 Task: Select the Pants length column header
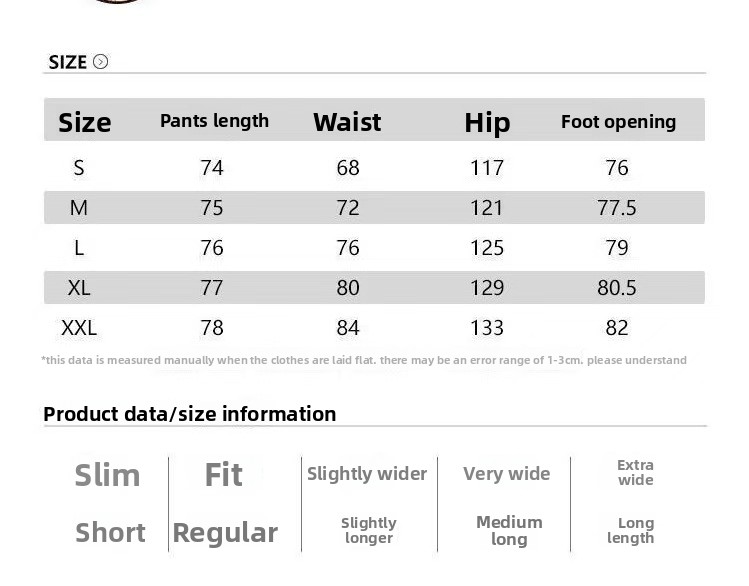pyautogui.click(x=214, y=121)
